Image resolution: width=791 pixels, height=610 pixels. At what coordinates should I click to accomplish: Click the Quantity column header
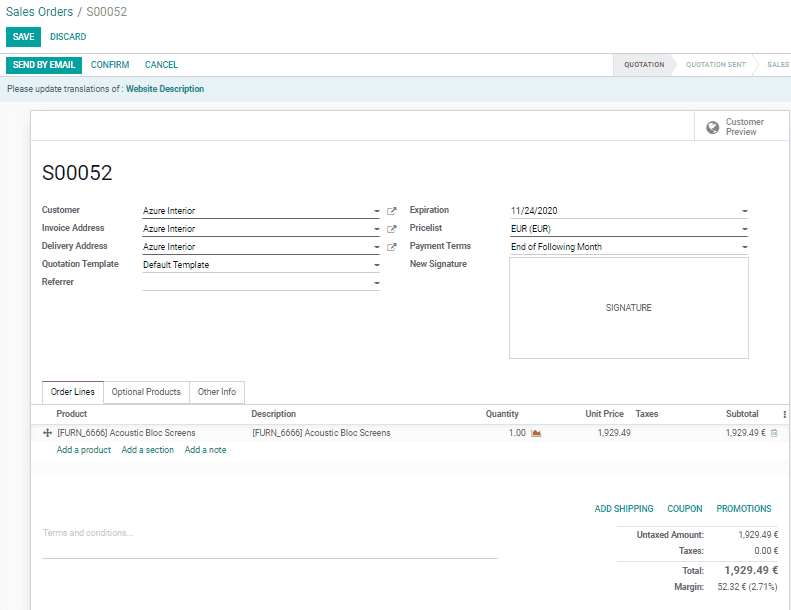click(502, 414)
